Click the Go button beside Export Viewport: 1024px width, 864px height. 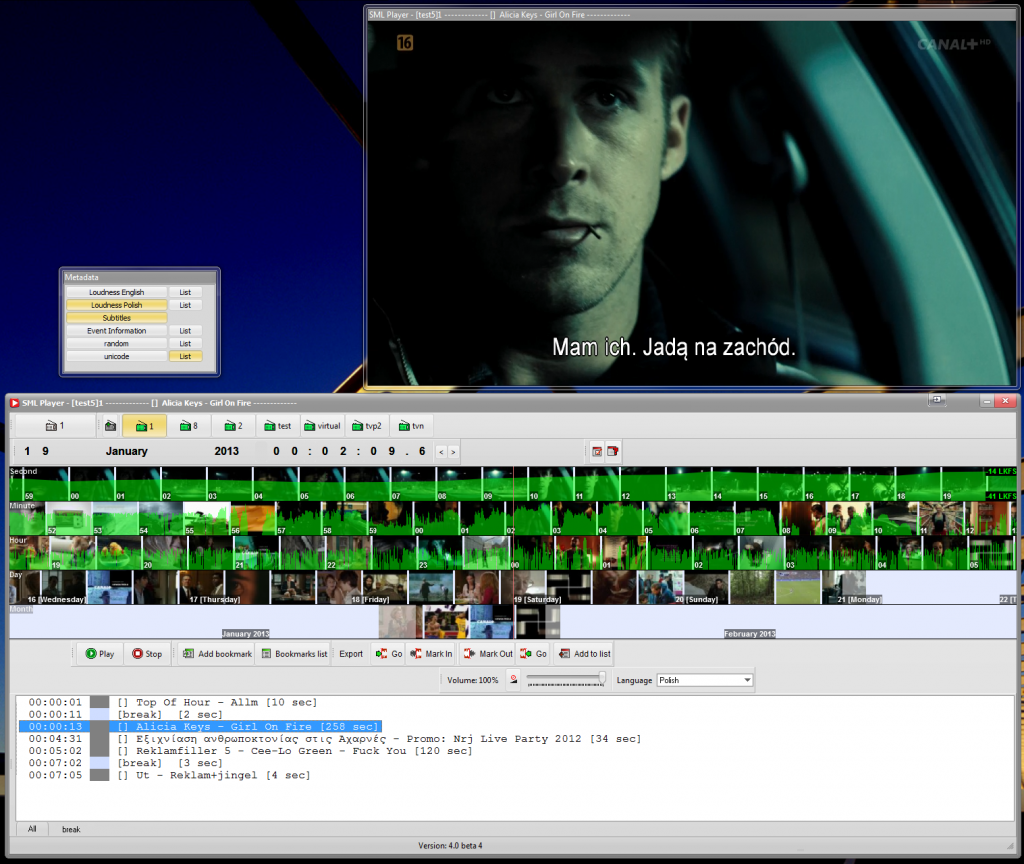tap(389, 654)
